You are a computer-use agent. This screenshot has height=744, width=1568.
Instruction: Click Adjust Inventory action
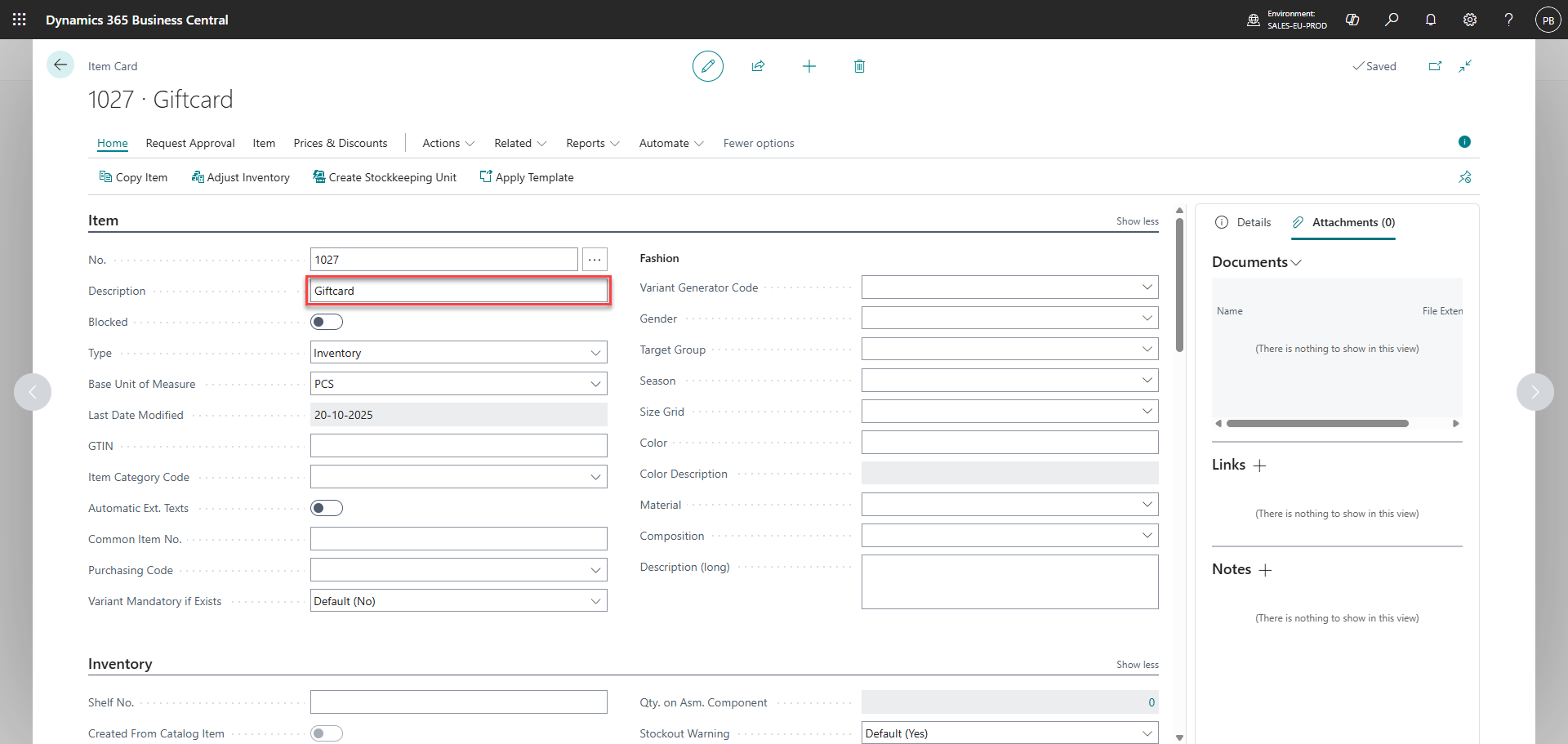(x=240, y=177)
